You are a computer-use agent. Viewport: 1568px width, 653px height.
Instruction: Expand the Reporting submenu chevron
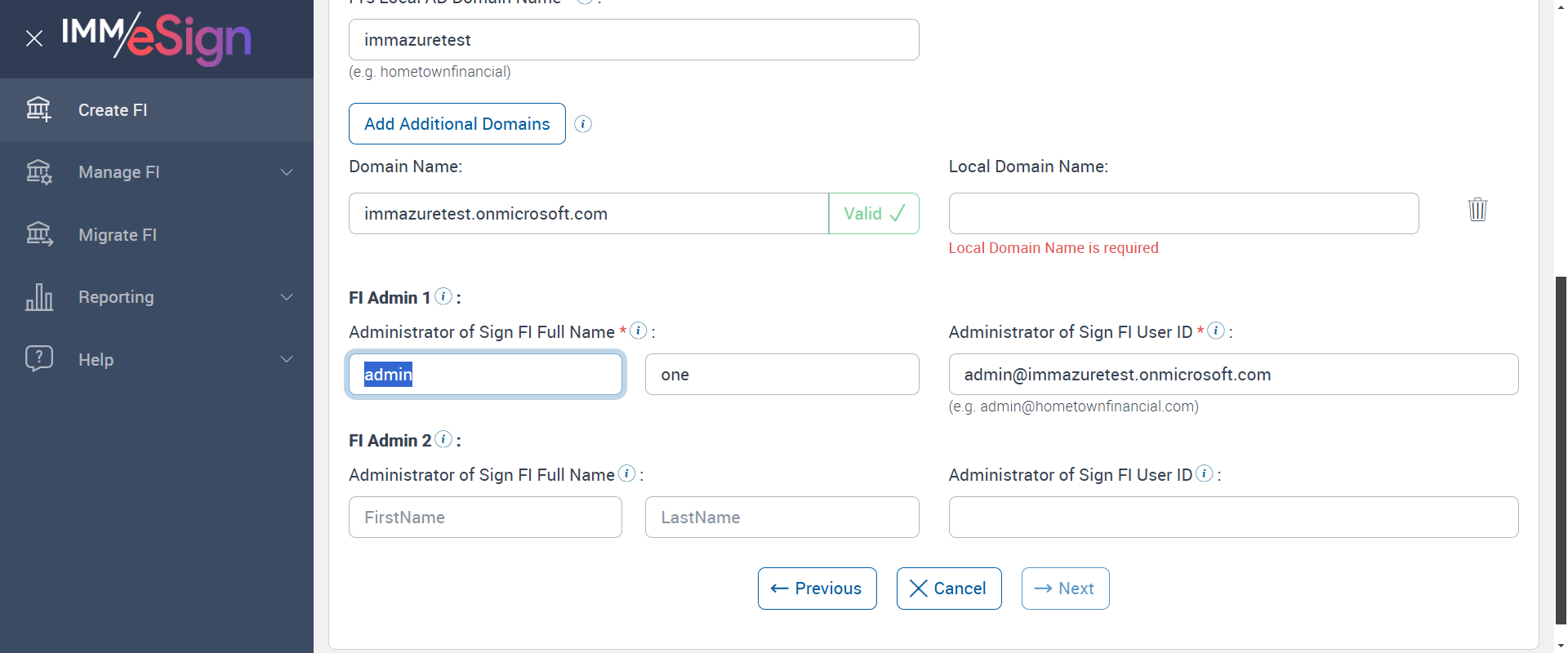tap(287, 297)
